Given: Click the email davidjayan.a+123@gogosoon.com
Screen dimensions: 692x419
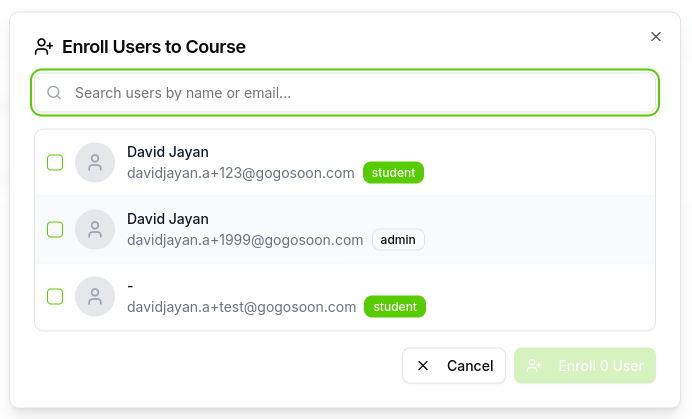Looking at the screenshot, I should click(x=241, y=173).
